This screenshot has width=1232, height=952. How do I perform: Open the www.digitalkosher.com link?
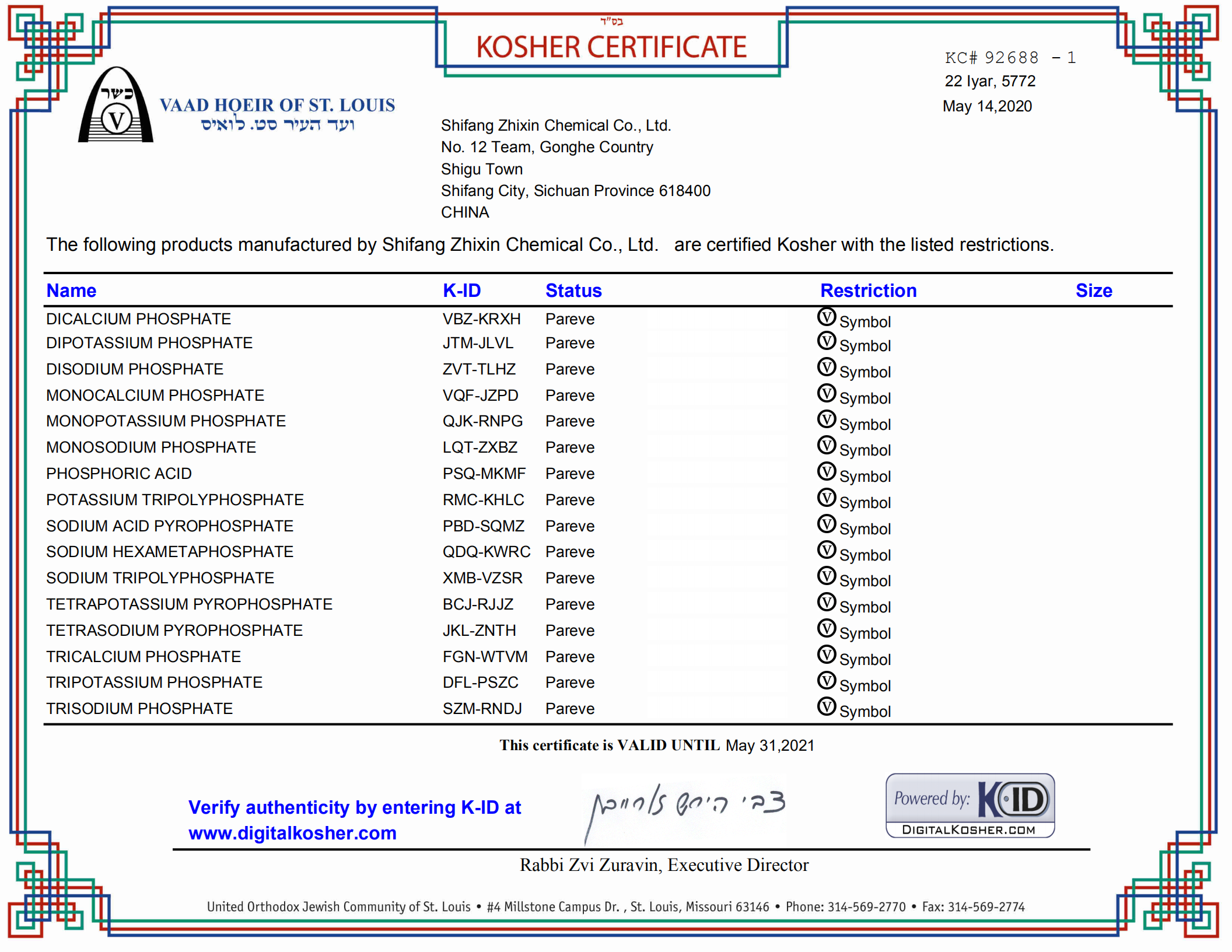292,833
